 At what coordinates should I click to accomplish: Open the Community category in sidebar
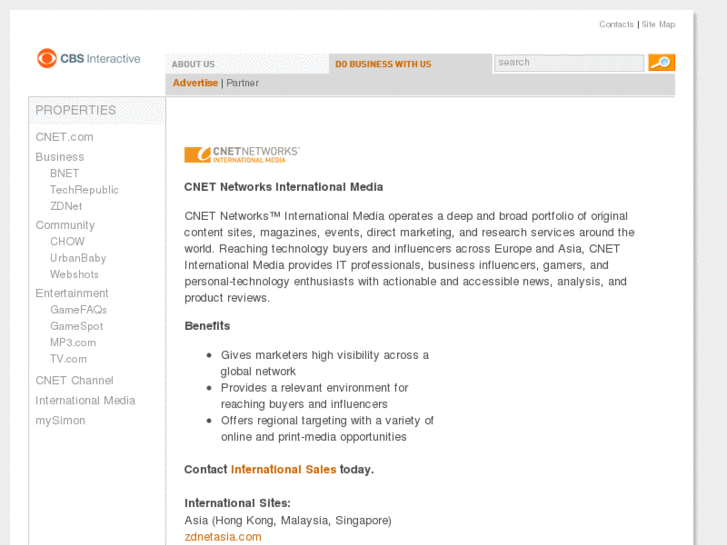tap(65, 225)
